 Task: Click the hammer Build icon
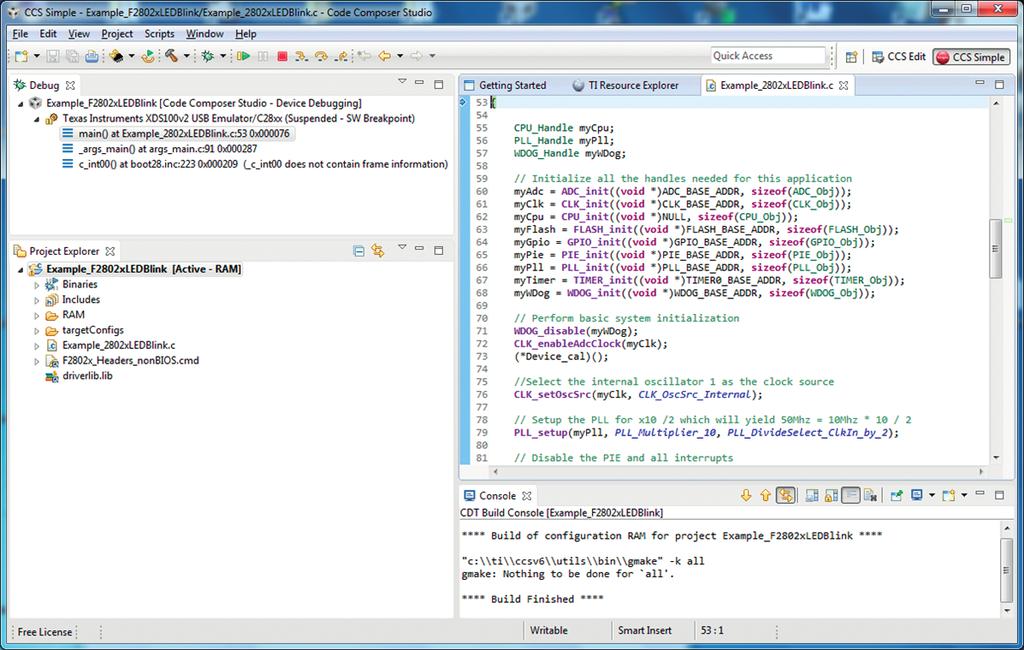[171, 56]
